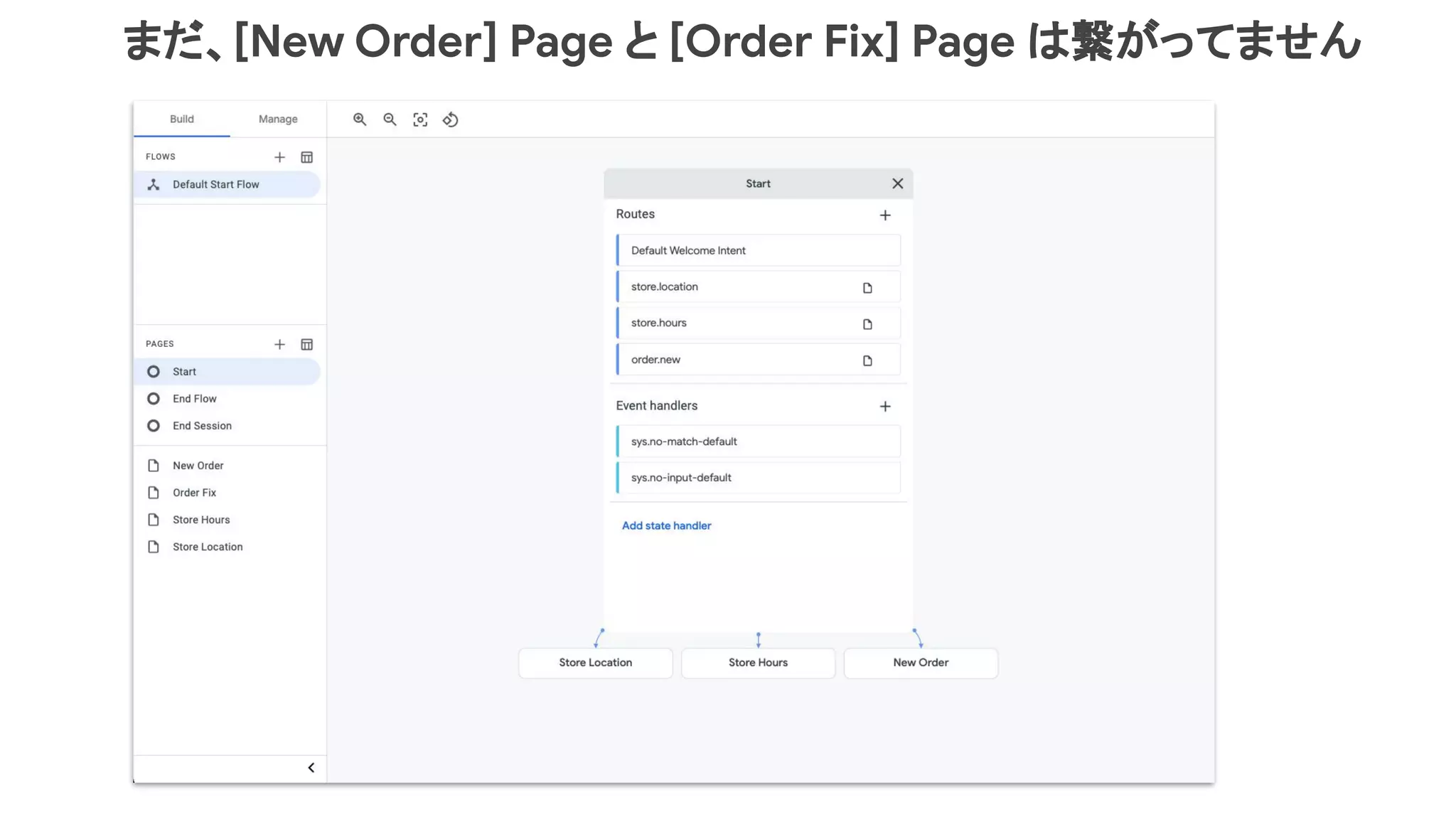Close the Start page panel
This screenshot has height=819, width=1456.
[898, 183]
